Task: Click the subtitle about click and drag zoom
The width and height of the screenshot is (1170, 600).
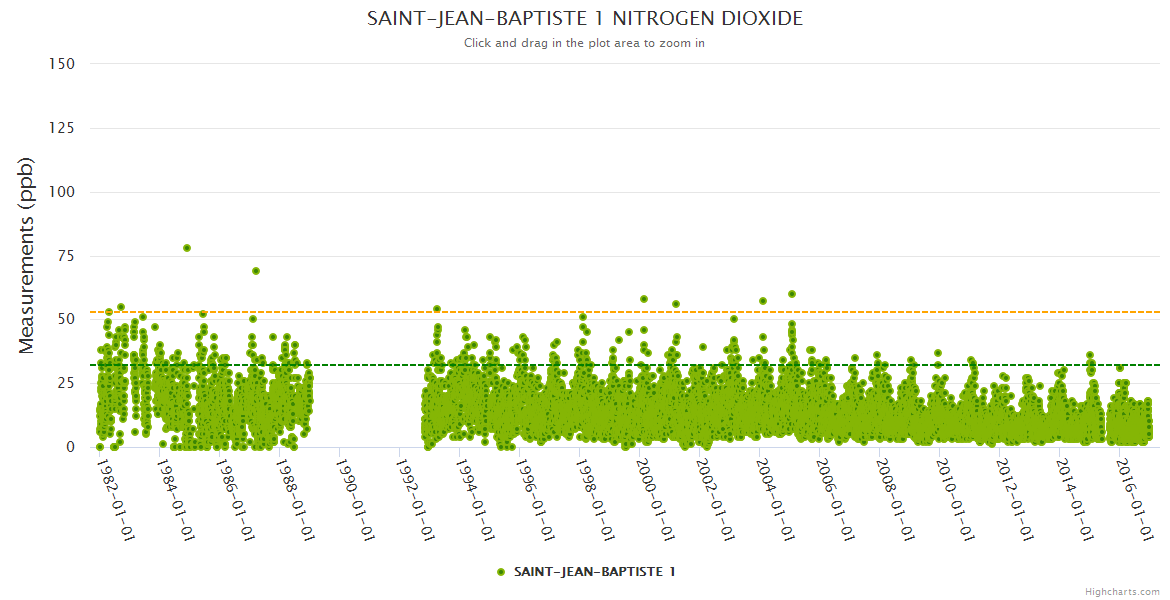Action: [x=584, y=43]
